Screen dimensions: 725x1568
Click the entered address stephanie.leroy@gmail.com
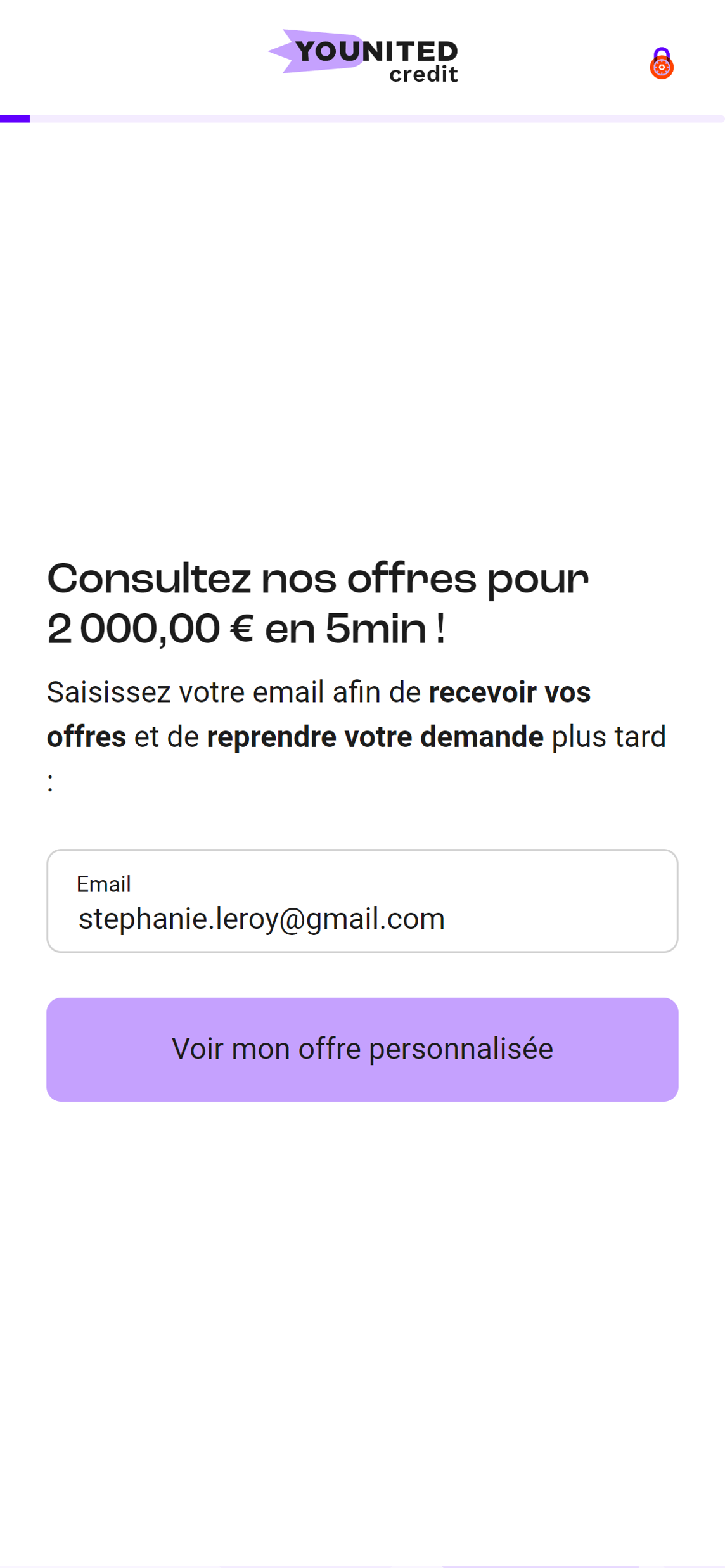[x=262, y=919]
